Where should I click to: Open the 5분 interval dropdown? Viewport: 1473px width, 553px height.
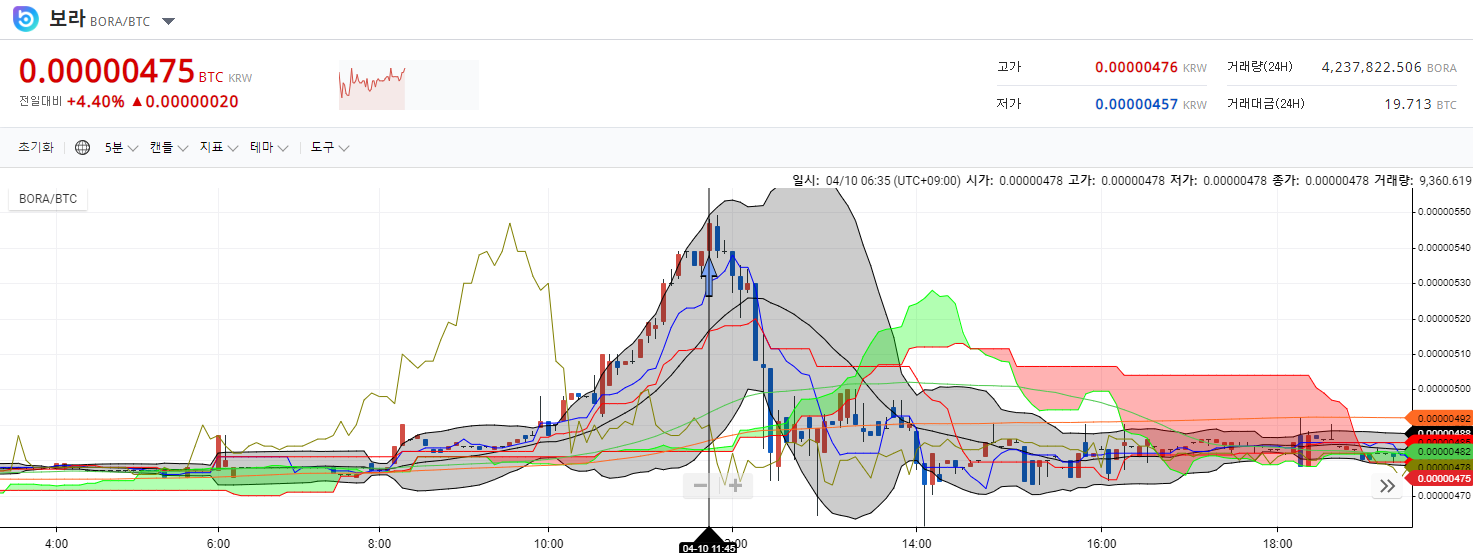[121, 148]
